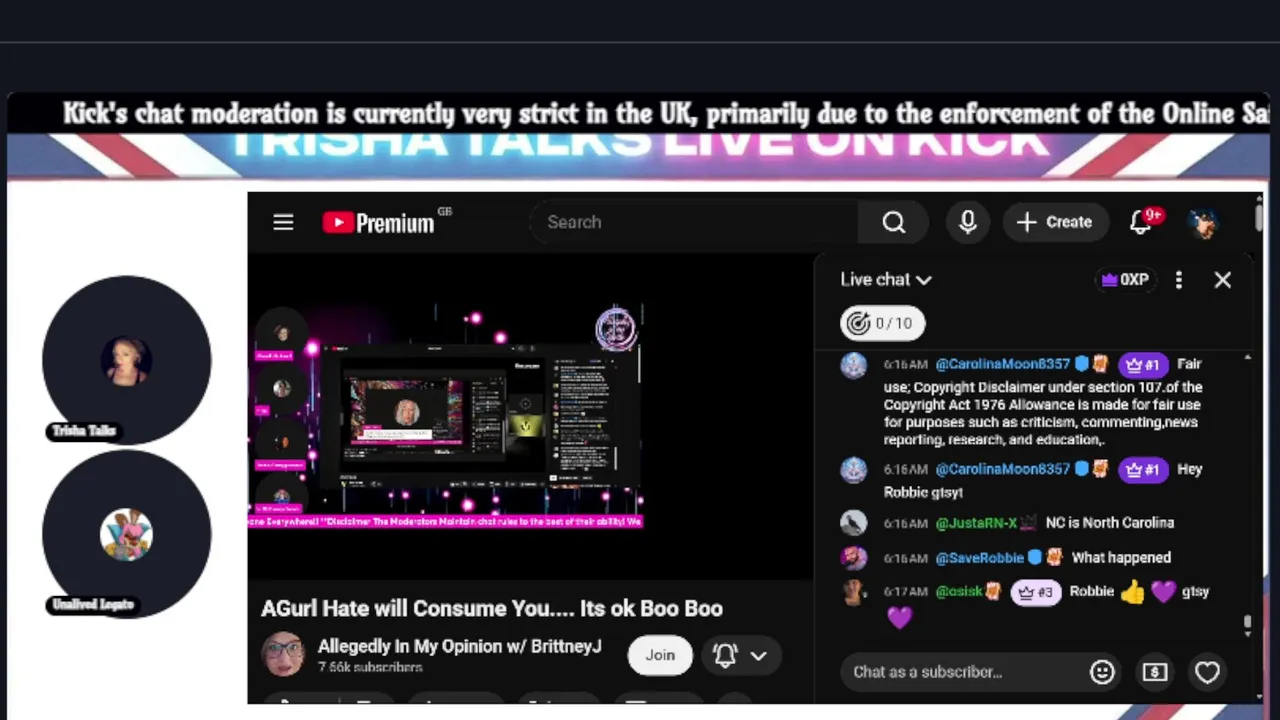This screenshot has height=720, width=1280.
Task: Click the 0XP crown points indicator
Action: (x=1124, y=280)
